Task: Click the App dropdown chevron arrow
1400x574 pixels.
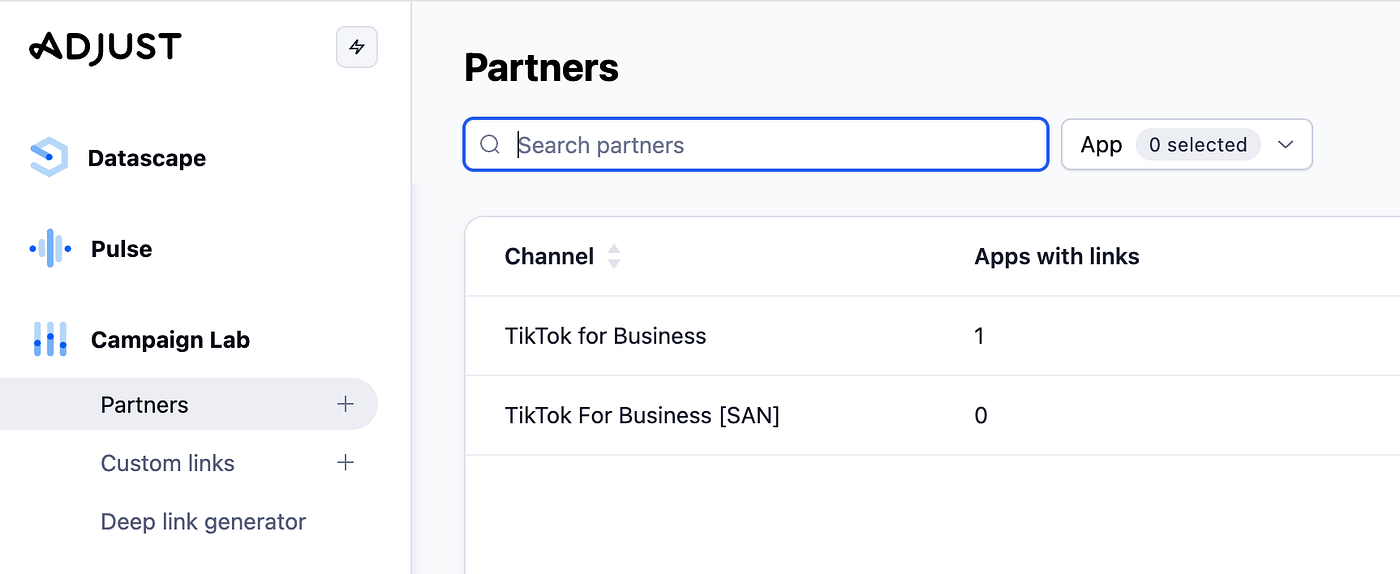Action: pos(1286,145)
